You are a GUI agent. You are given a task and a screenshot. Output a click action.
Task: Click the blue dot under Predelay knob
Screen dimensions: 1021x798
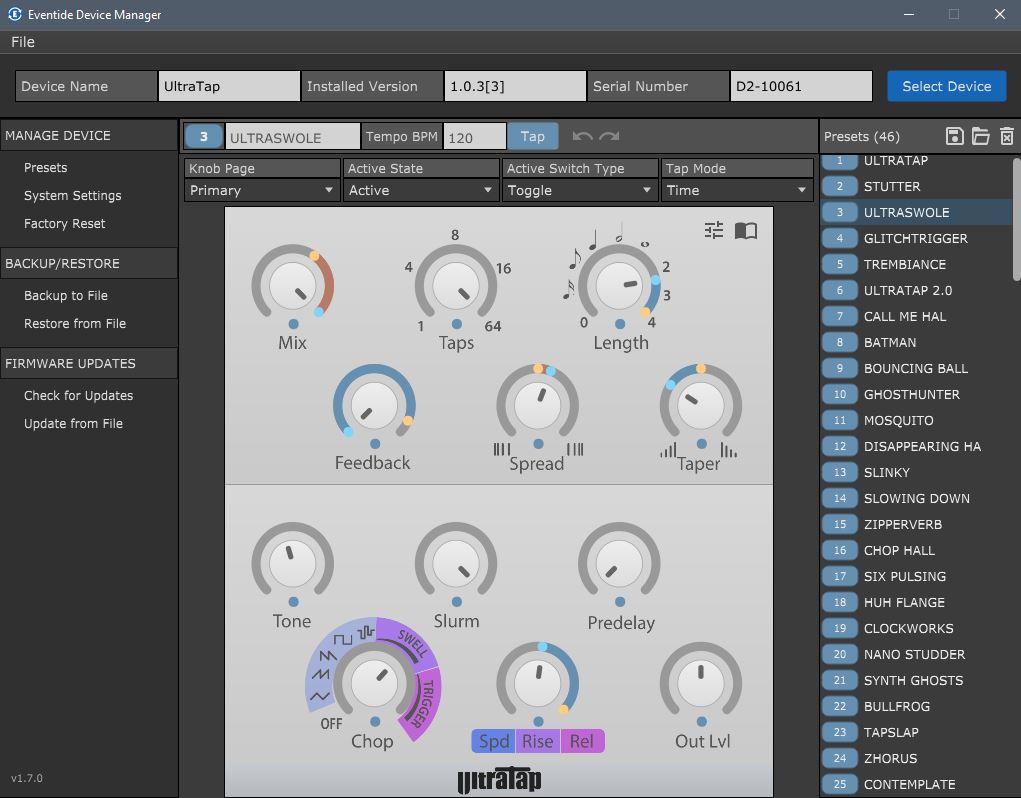point(620,602)
